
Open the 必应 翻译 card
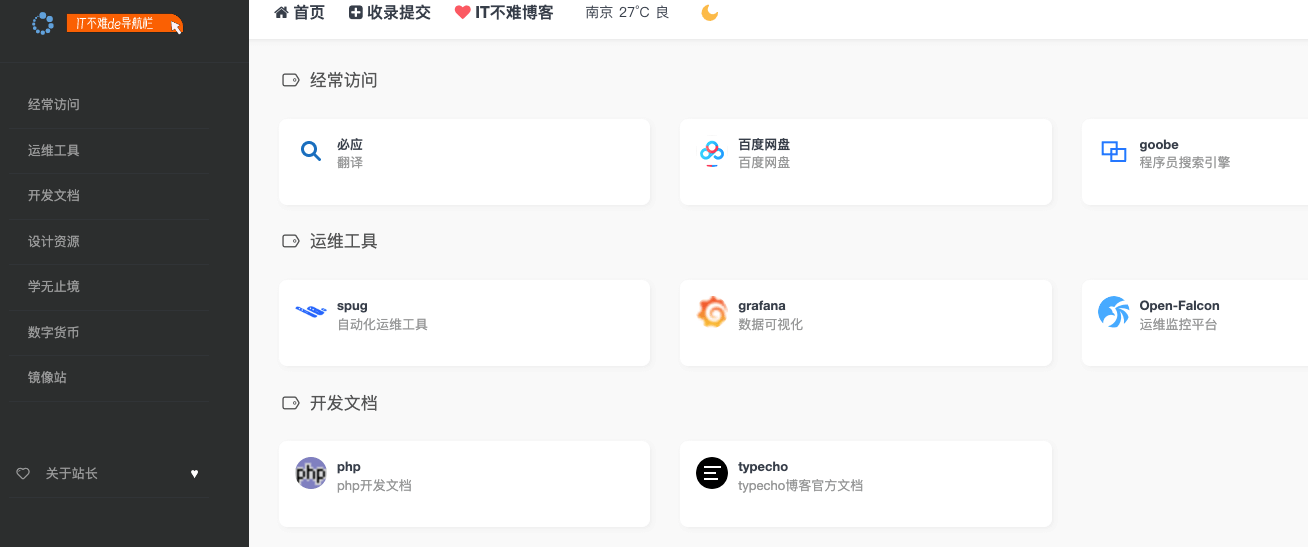pyautogui.click(x=464, y=162)
